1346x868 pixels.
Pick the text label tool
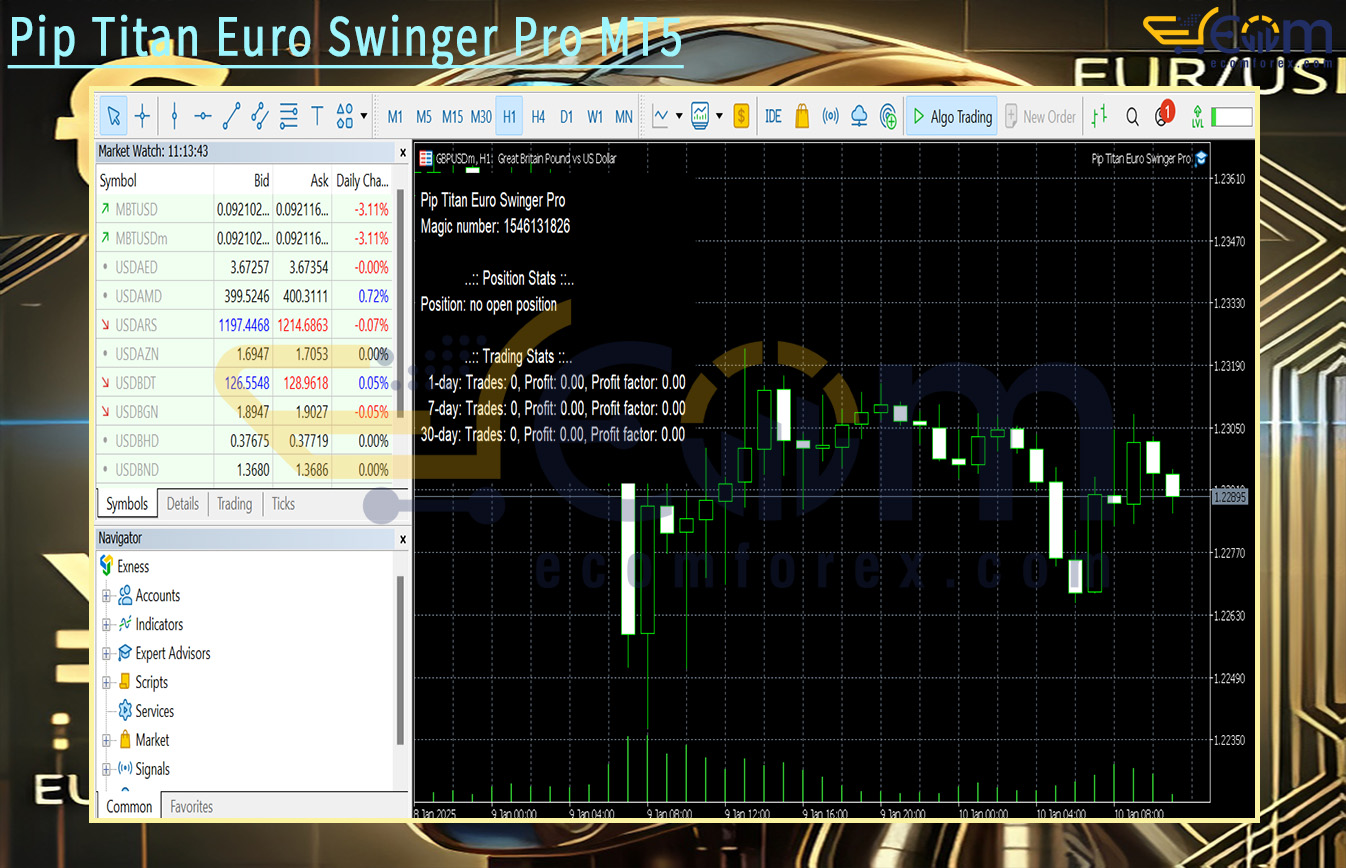[317, 117]
